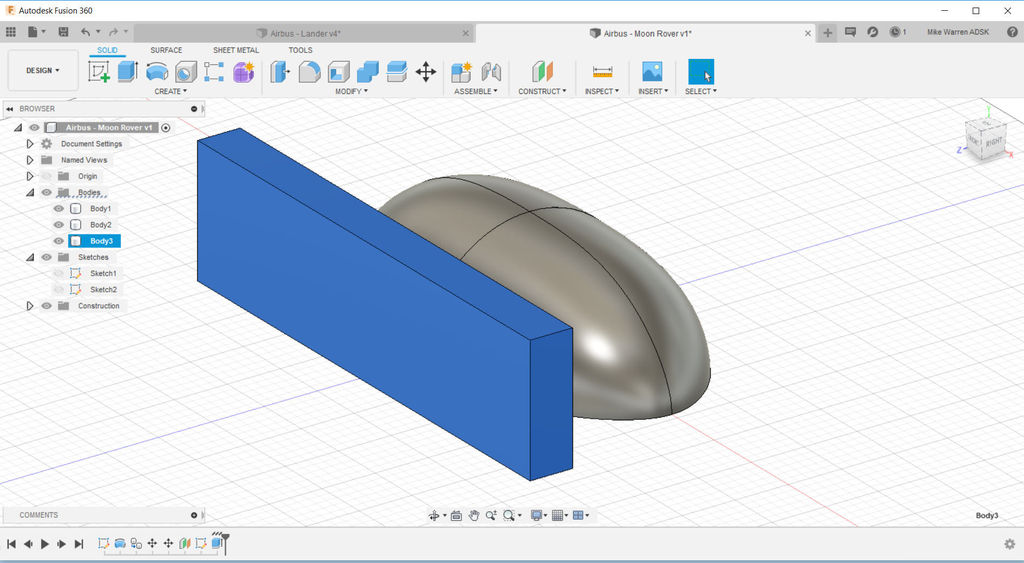Select the Split Body tool
Image resolution: width=1024 pixels, height=563 pixels.
pyautogui.click(x=396, y=71)
